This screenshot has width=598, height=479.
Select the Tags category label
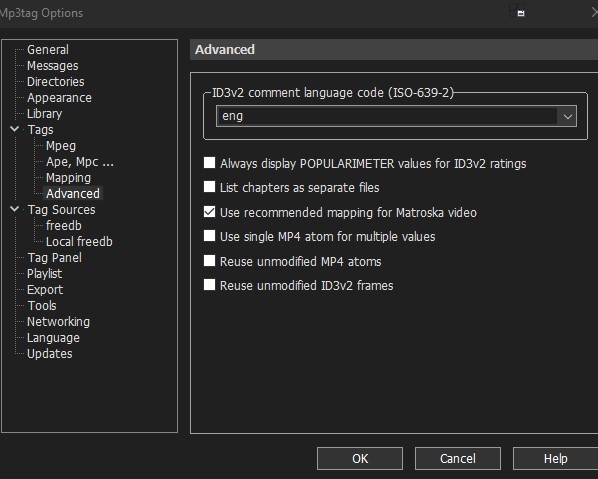40,130
